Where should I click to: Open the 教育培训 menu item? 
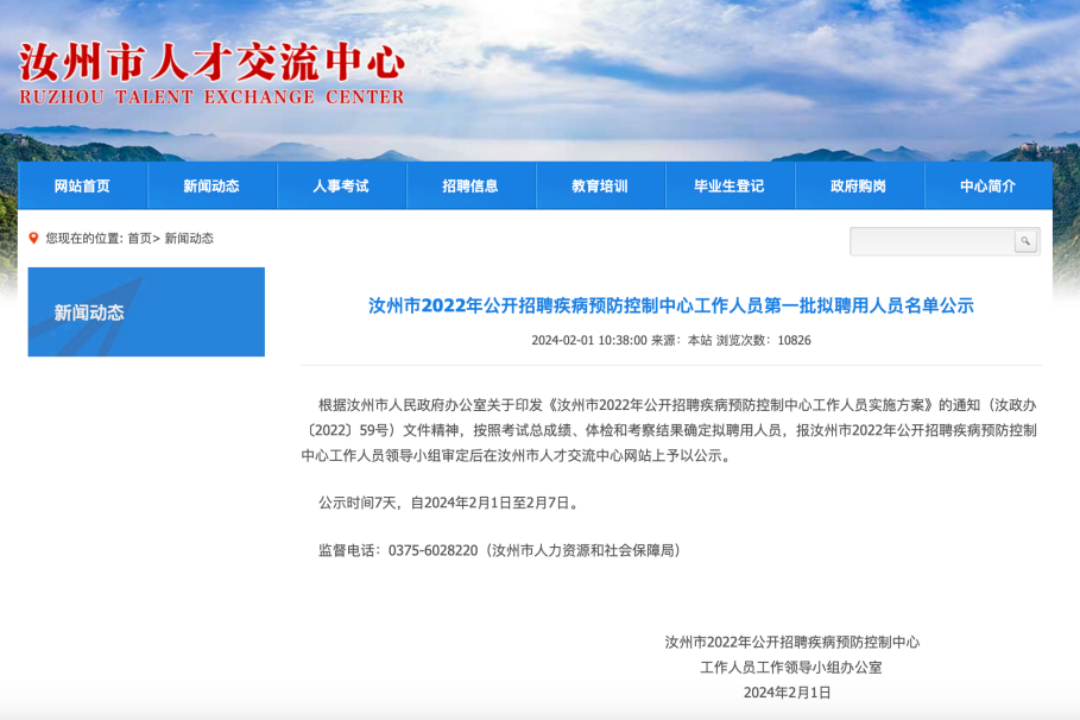pos(600,186)
